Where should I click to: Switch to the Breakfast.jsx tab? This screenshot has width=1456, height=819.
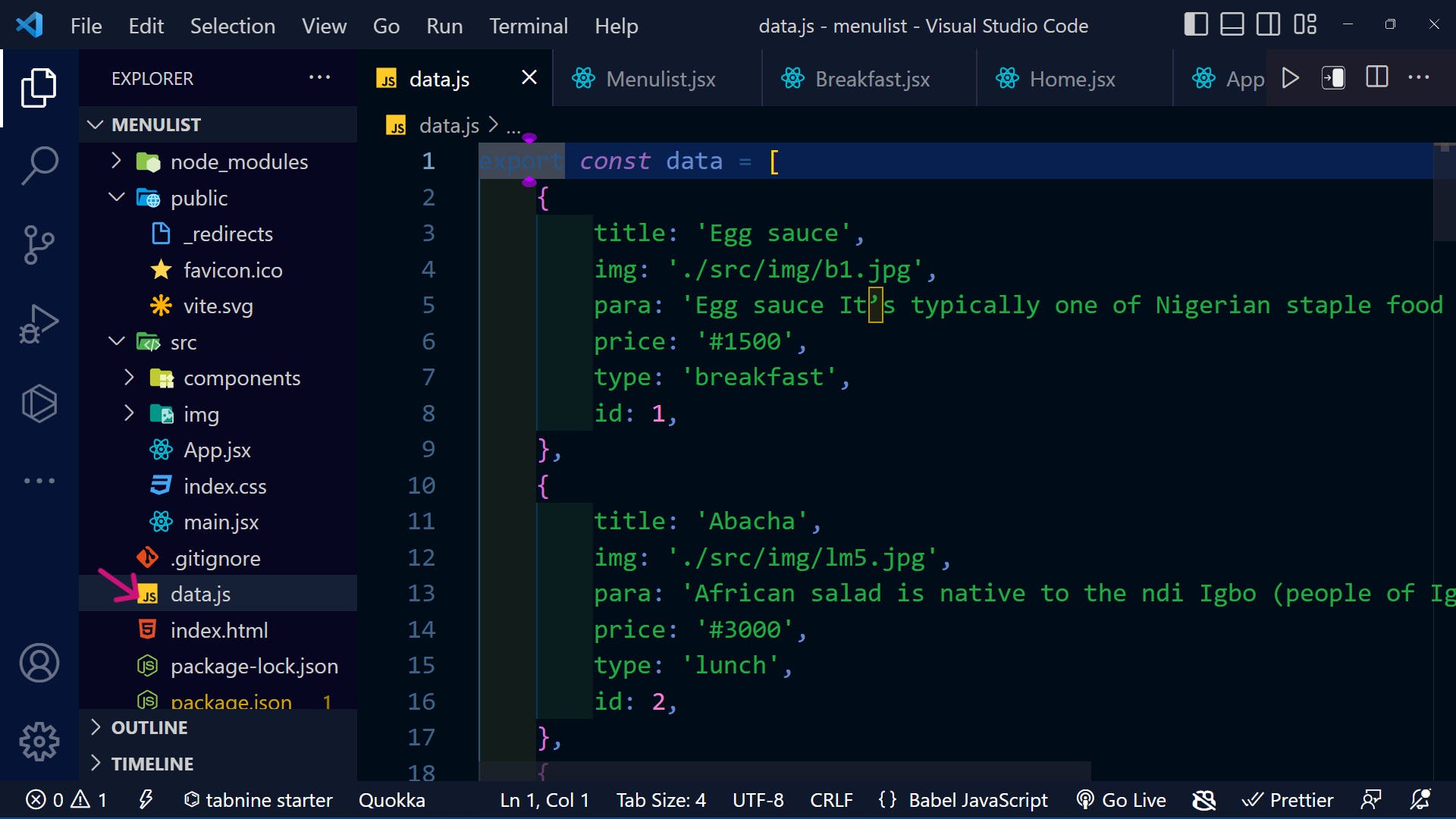[x=870, y=78]
